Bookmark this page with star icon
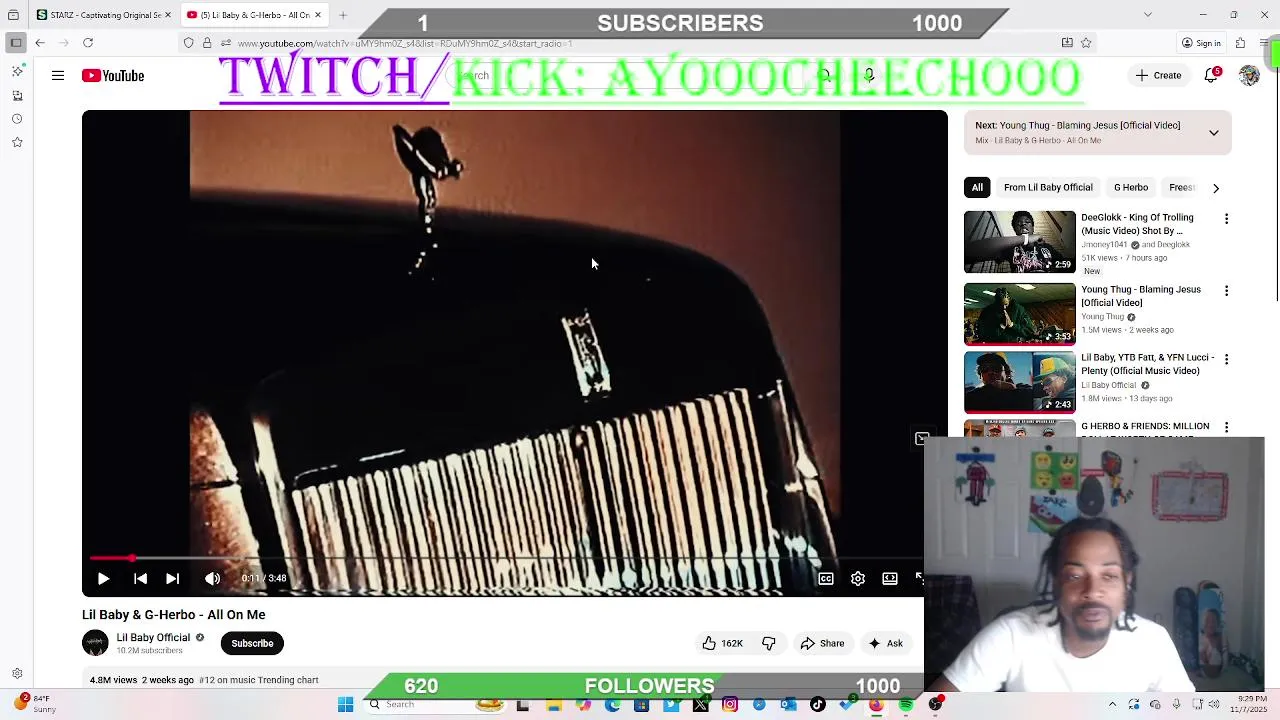The height and width of the screenshot is (720, 1280). tap(1086, 43)
